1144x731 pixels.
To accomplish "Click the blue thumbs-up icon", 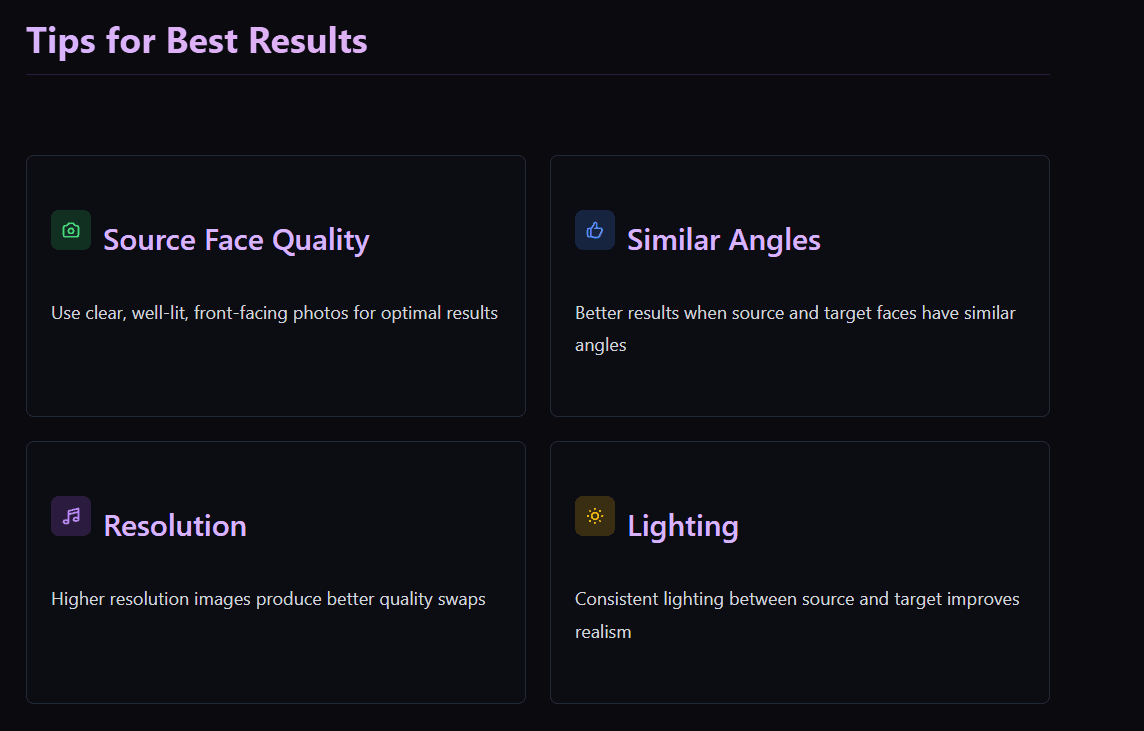I will coord(595,230).
